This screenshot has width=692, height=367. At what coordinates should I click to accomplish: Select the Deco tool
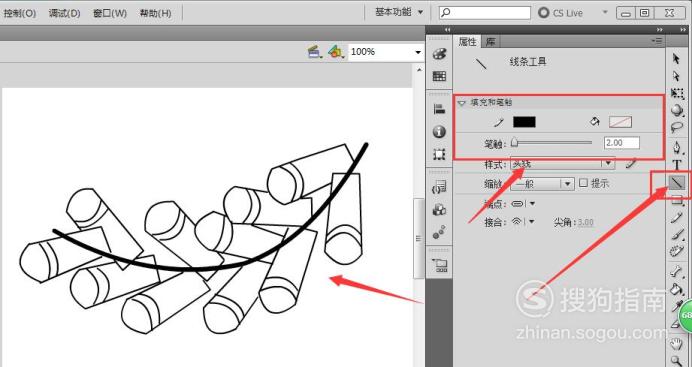[x=676, y=252]
